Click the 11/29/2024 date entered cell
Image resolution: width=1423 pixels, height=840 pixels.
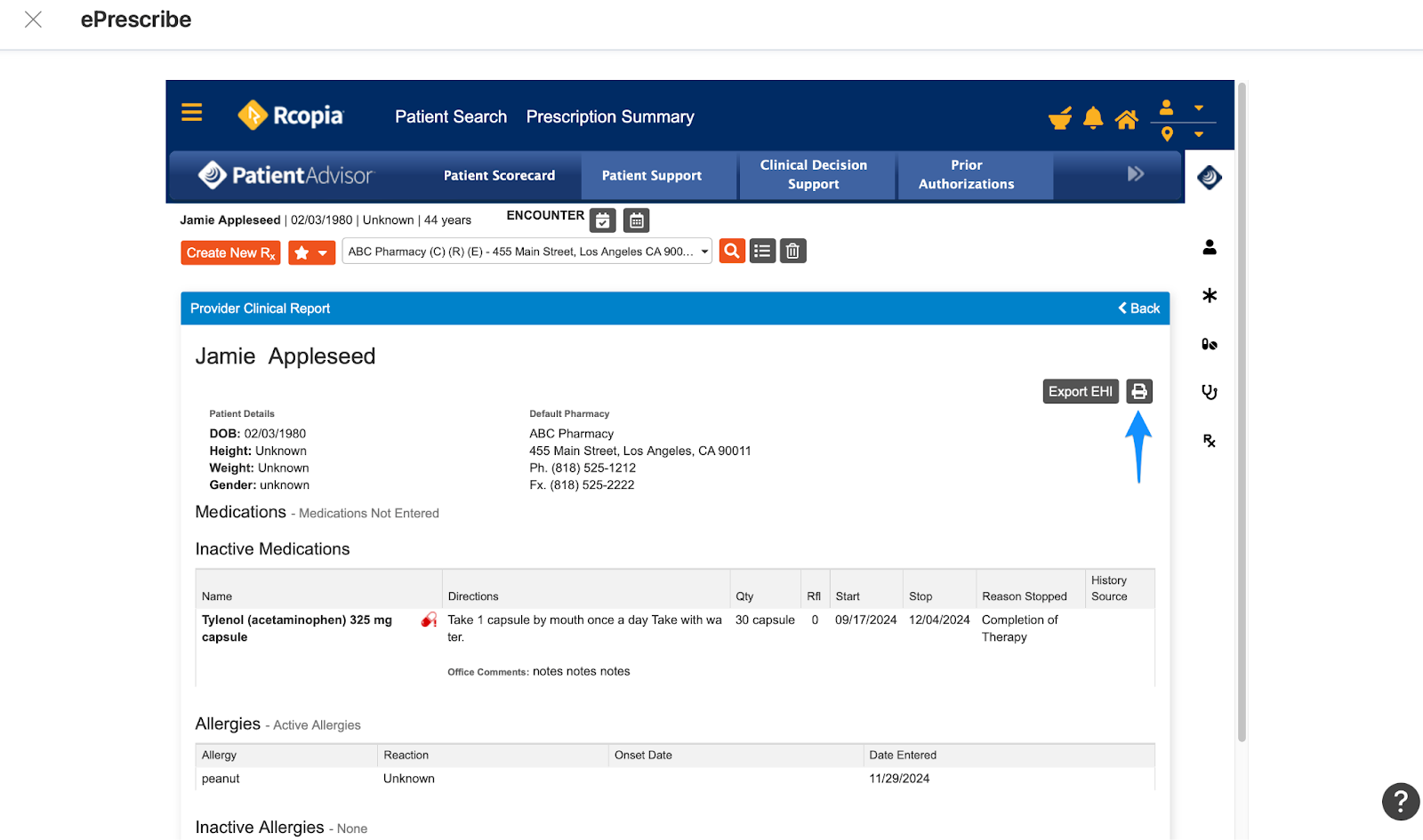click(x=899, y=779)
